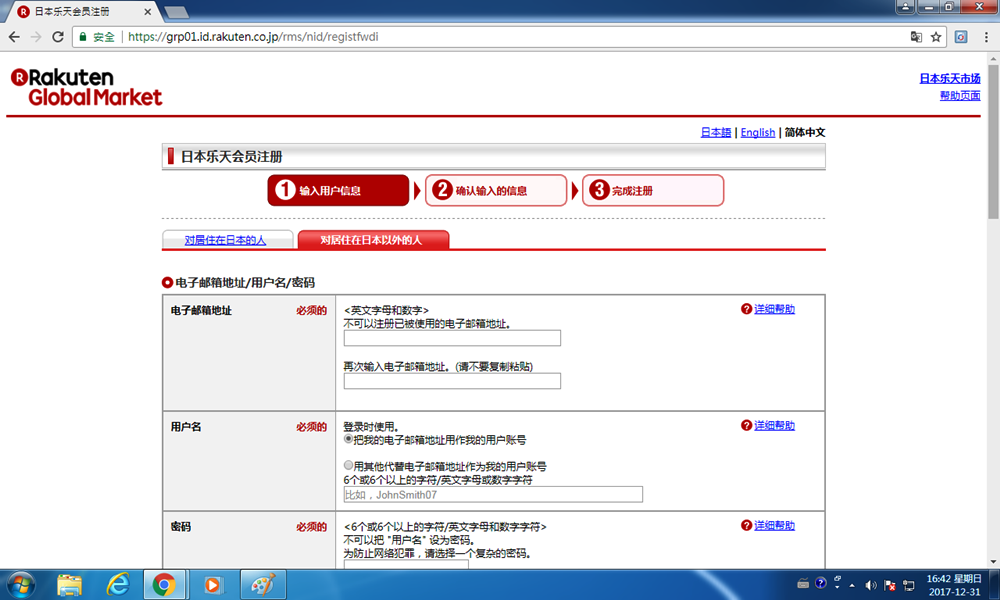1000x600 pixels.
Task: Click the Rakuten Global Market logo
Action: pos(86,87)
